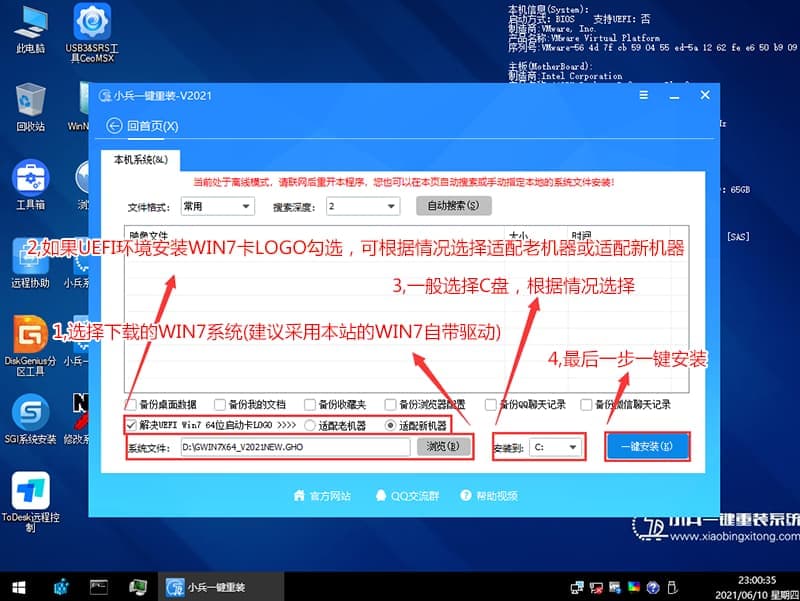Open 此电脑 from the desktop

(28, 25)
